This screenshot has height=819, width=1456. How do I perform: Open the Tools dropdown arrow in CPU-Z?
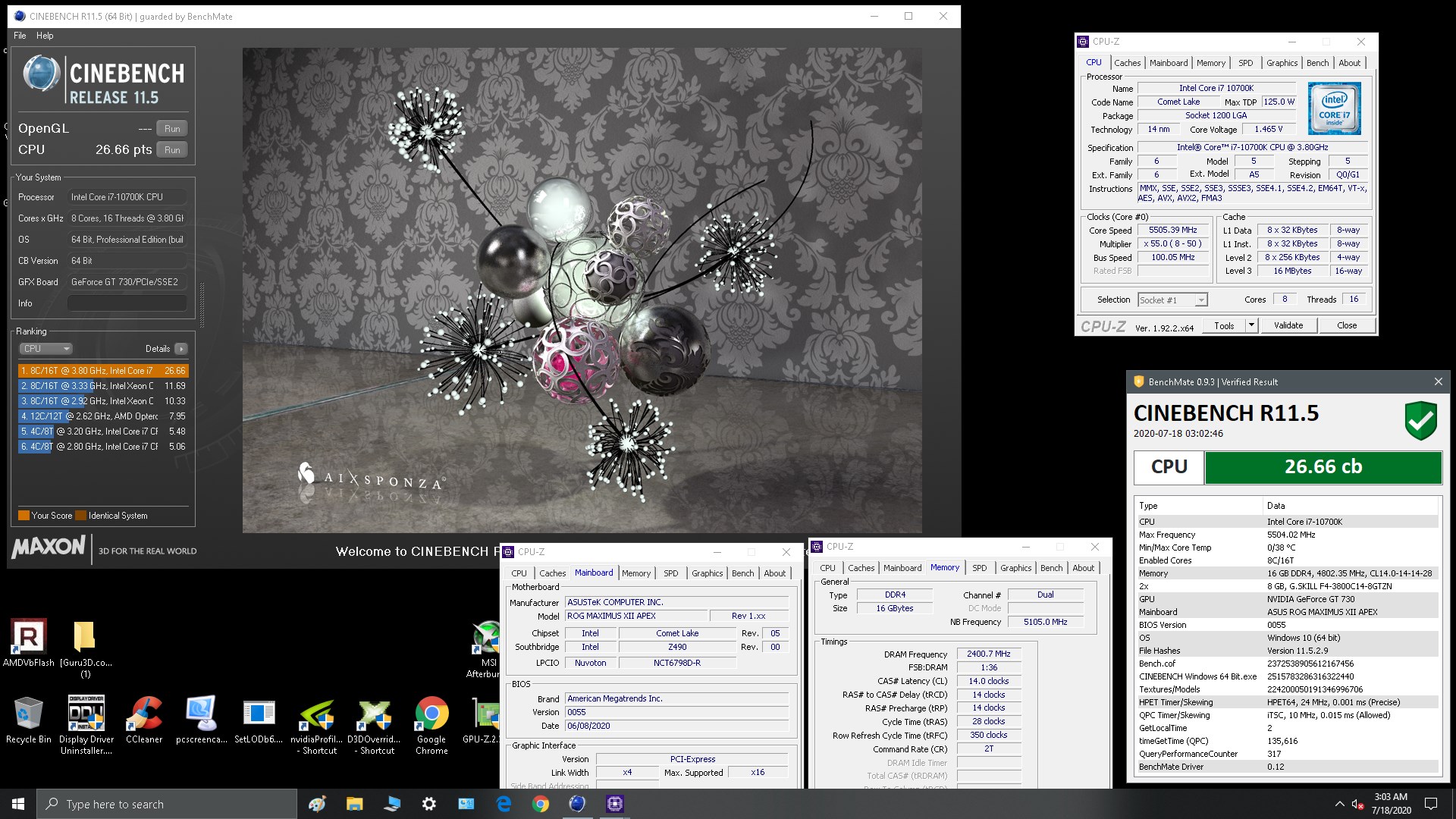tap(1251, 325)
